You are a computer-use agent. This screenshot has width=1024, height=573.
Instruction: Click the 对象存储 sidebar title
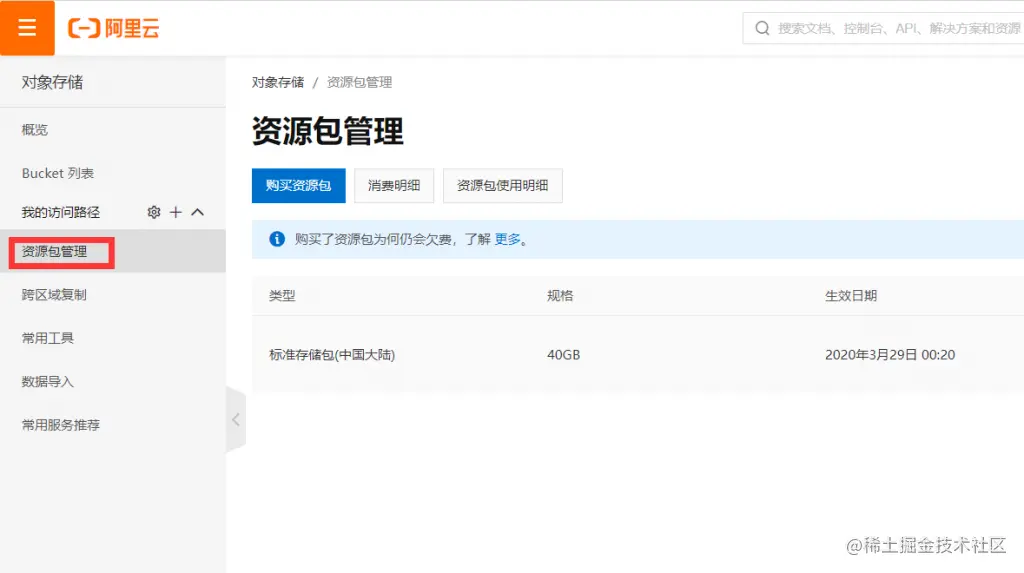[x=52, y=82]
